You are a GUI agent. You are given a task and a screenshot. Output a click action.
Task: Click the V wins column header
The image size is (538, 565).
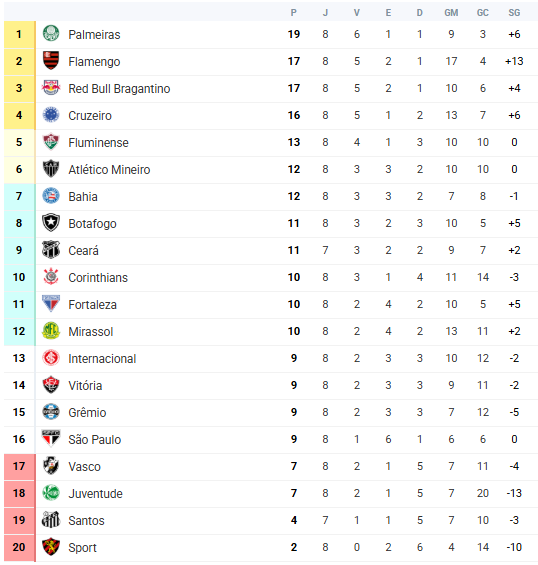(x=357, y=13)
